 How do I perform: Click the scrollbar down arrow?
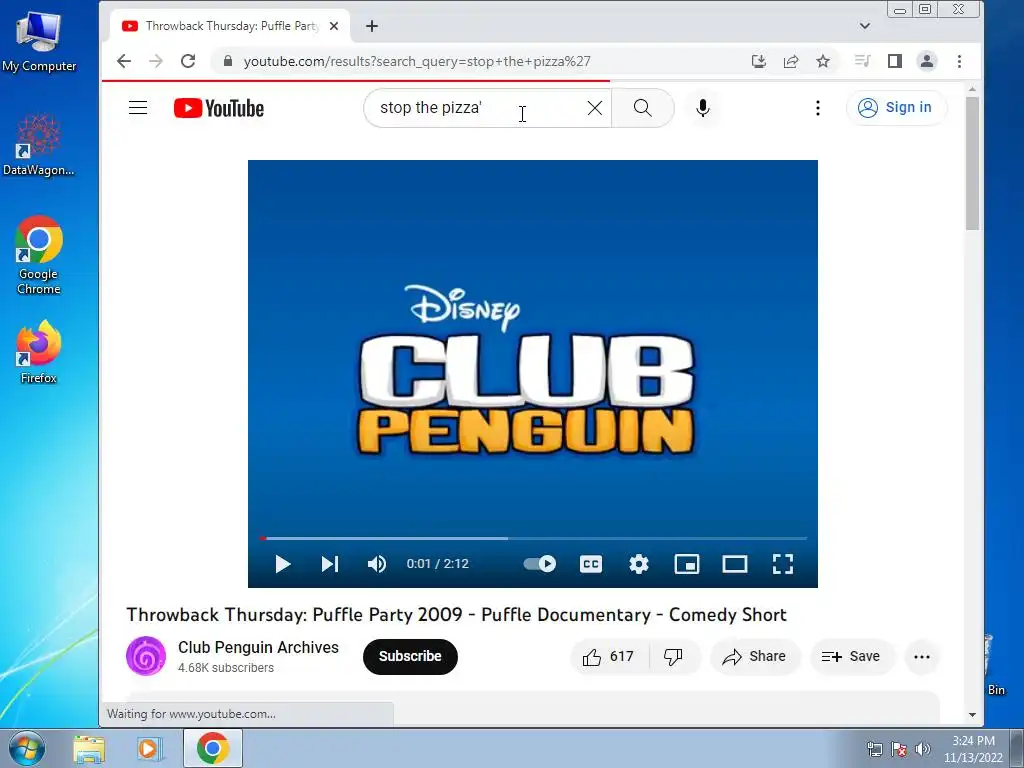tap(972, 715)
